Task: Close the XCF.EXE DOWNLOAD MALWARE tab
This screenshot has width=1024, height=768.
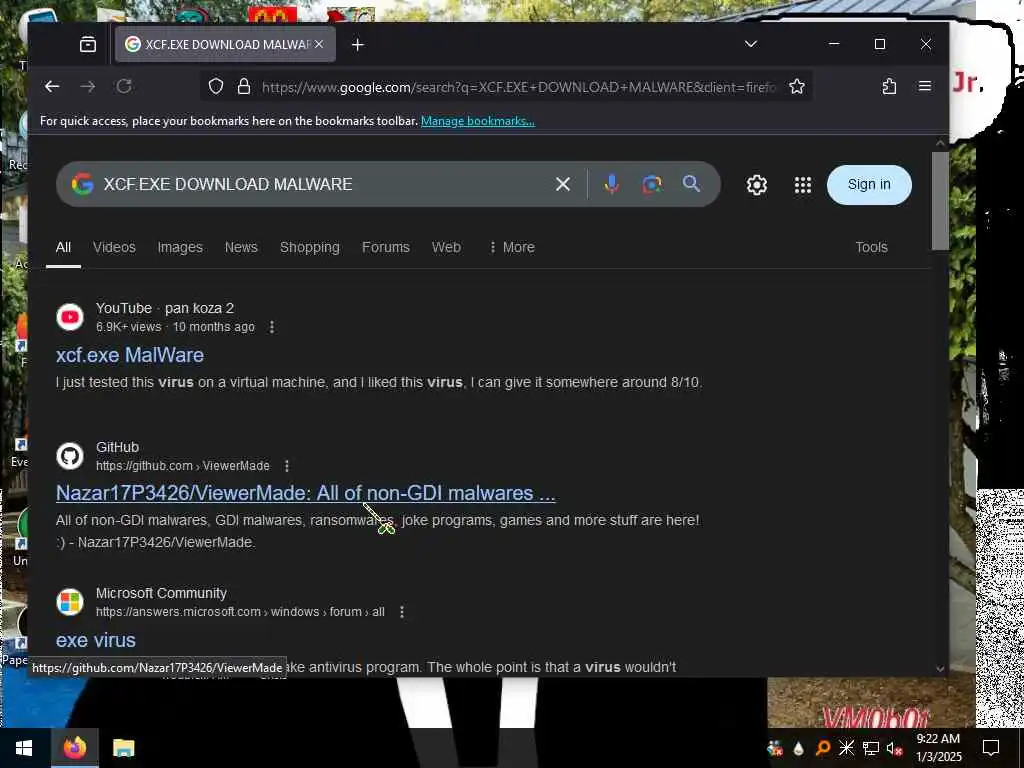Action: [319, 44]
